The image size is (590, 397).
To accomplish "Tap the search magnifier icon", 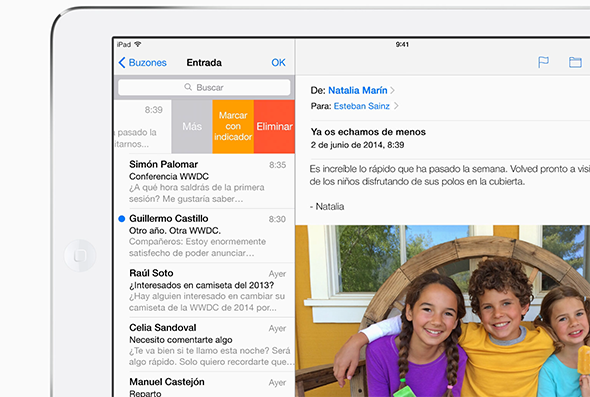I will click(x=188, y=87).
